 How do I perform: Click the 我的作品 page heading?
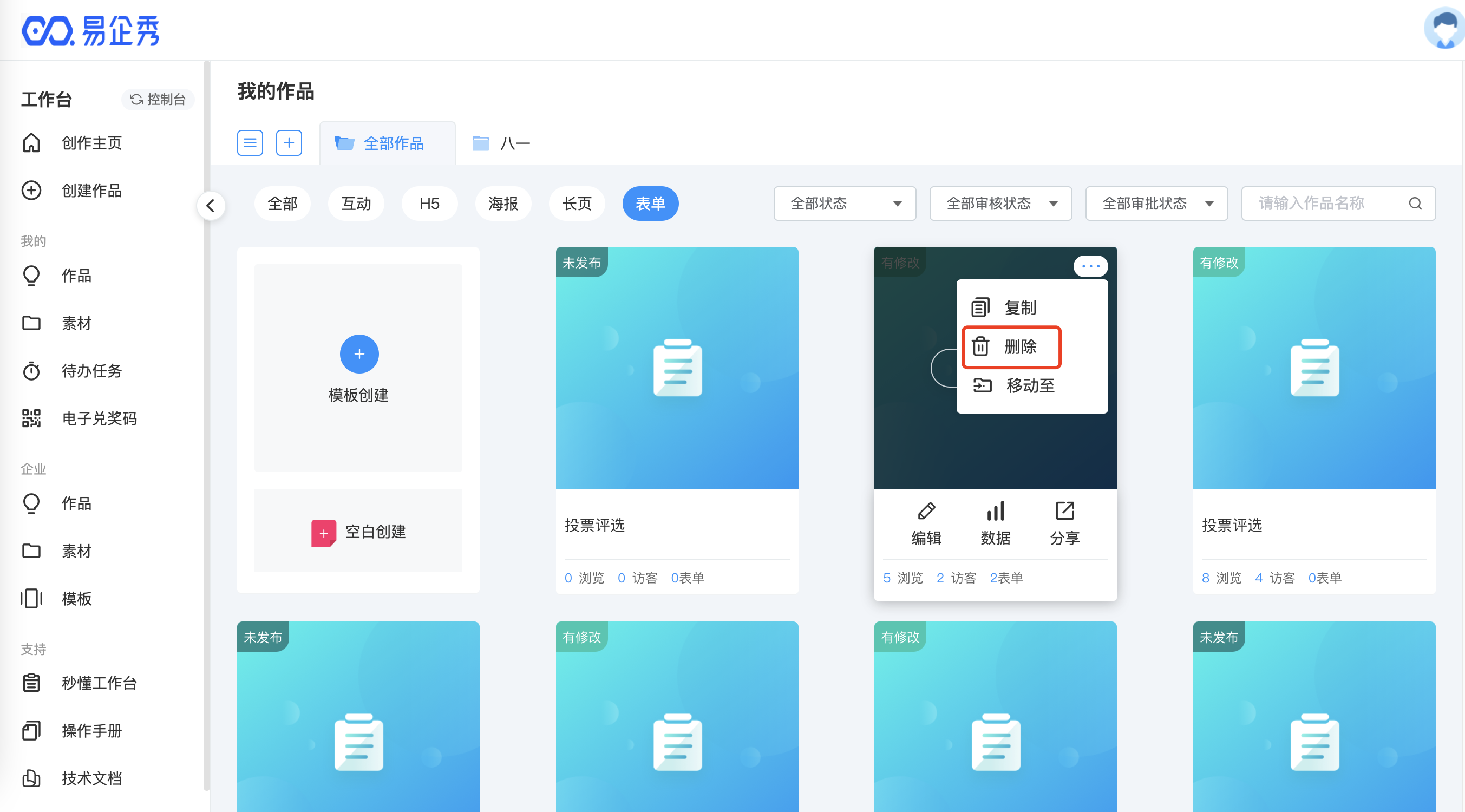coord(276,91)
